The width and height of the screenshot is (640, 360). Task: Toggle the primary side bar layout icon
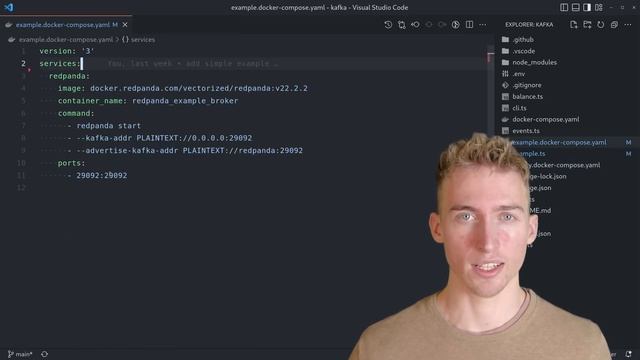tap(564, 7)
